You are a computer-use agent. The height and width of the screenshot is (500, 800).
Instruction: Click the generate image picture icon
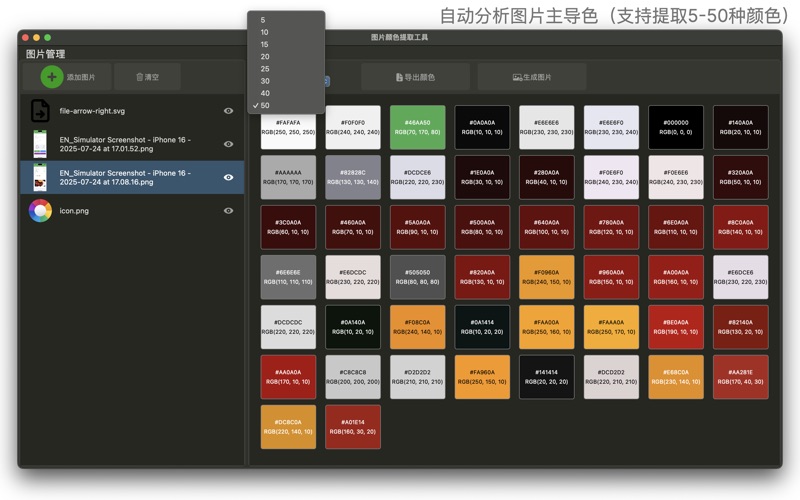[x=517, y=77]
